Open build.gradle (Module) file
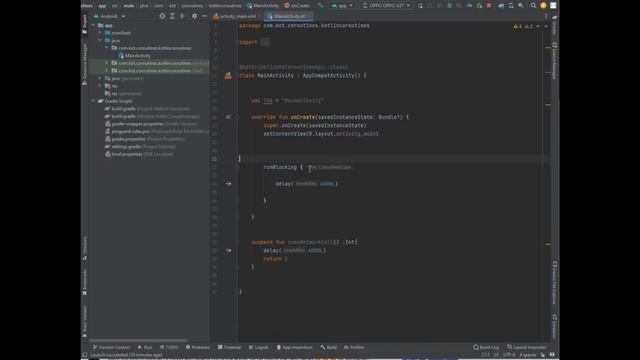 tap(152, 116)
